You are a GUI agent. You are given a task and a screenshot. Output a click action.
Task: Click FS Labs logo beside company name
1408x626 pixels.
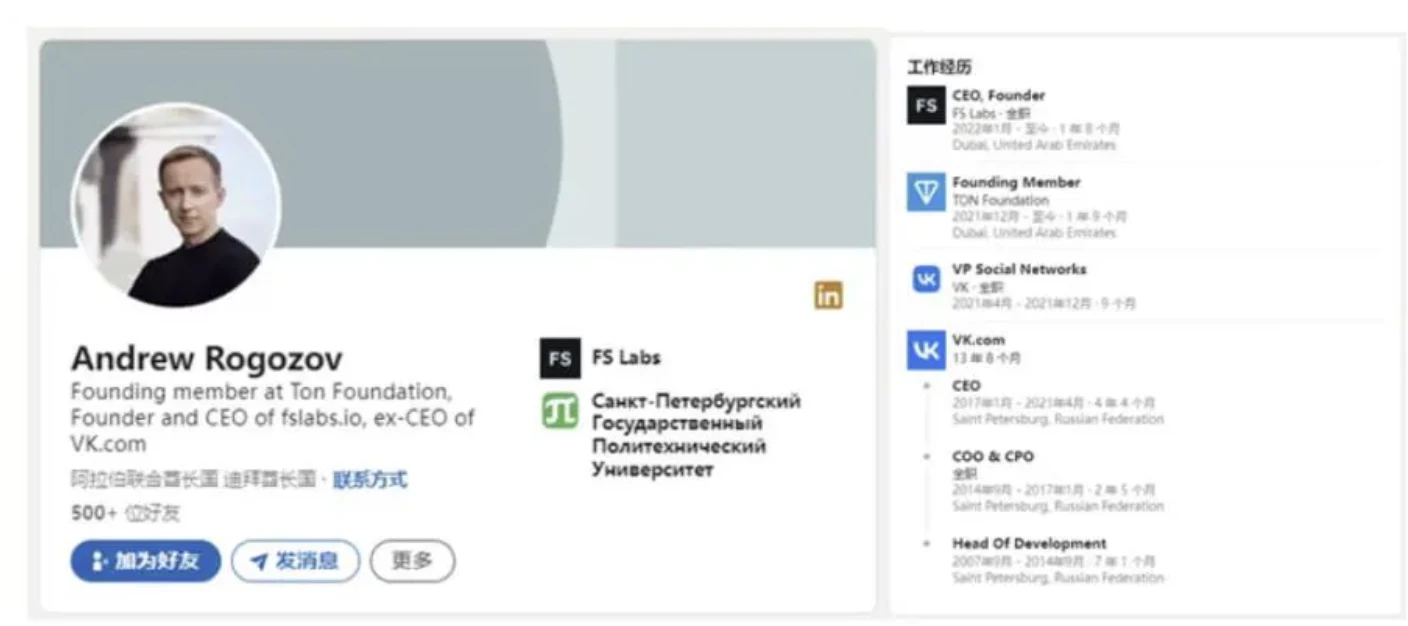[x=559, y=358]
